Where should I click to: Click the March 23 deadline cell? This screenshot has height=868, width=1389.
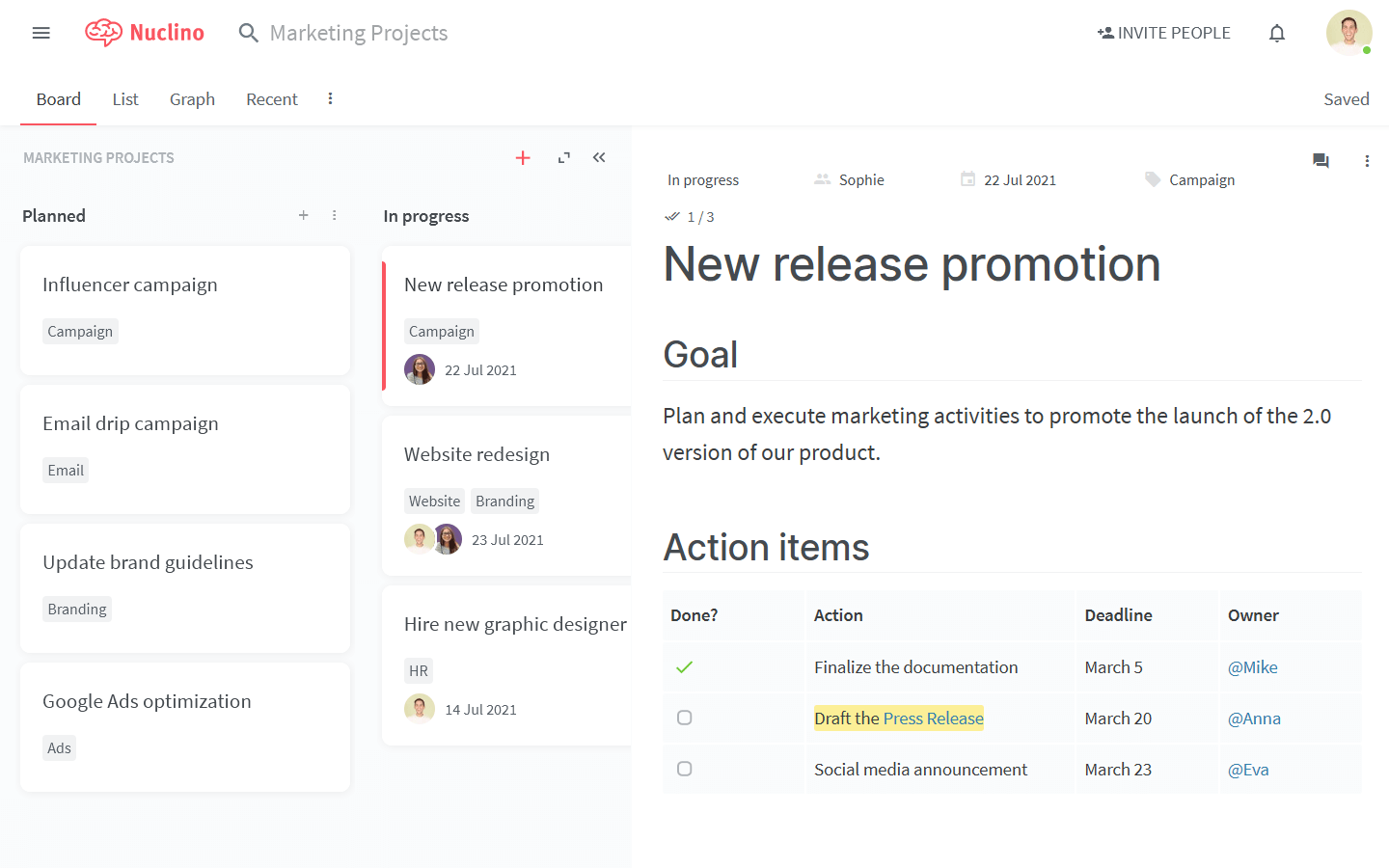pos(1147,770)
